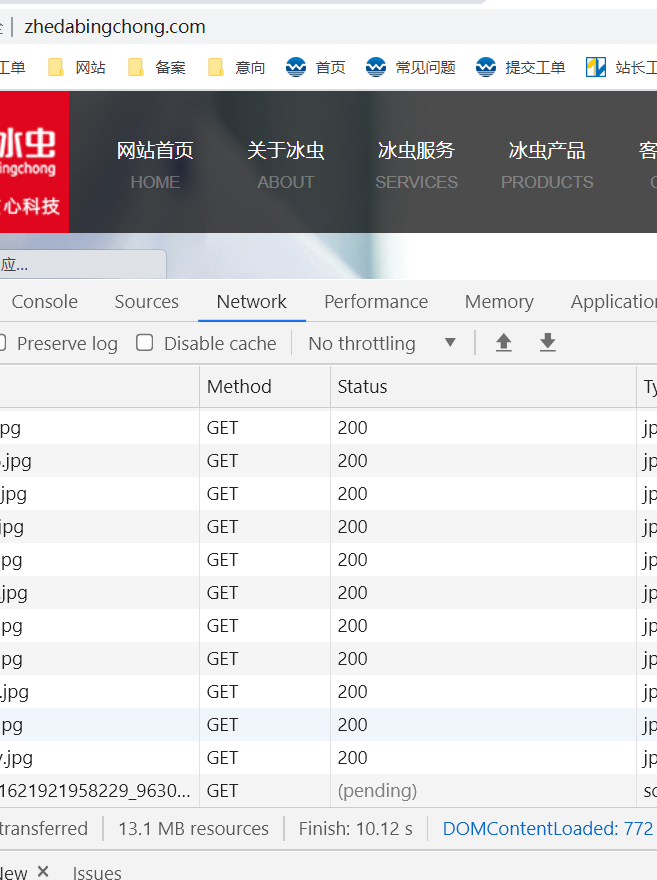Click the Export HAR download arrow icon
The height and width of the screenshot is (880, 657).
[547, 343]
